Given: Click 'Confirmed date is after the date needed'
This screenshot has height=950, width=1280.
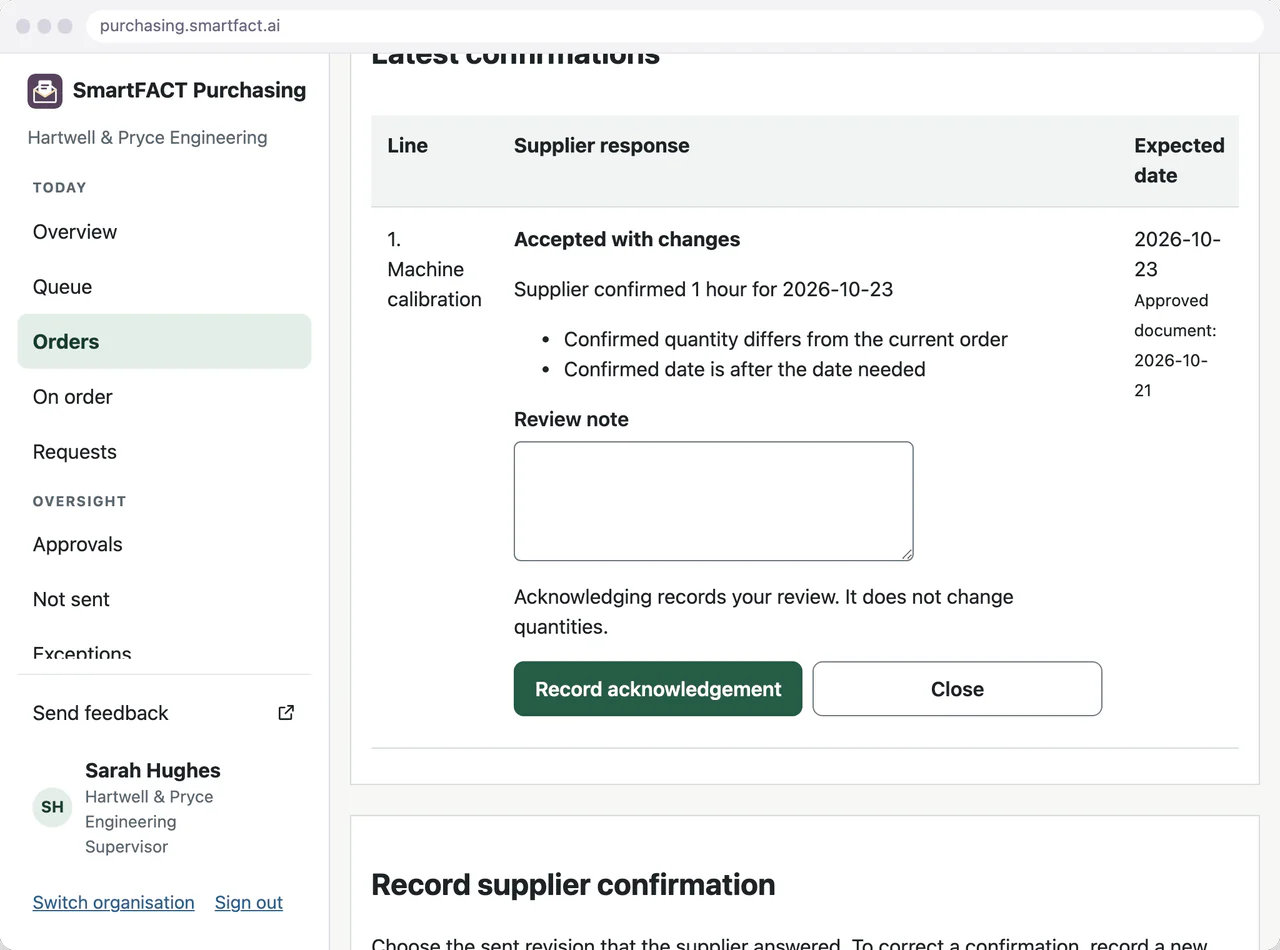Looking at the screenshot, I should (745, 370).
